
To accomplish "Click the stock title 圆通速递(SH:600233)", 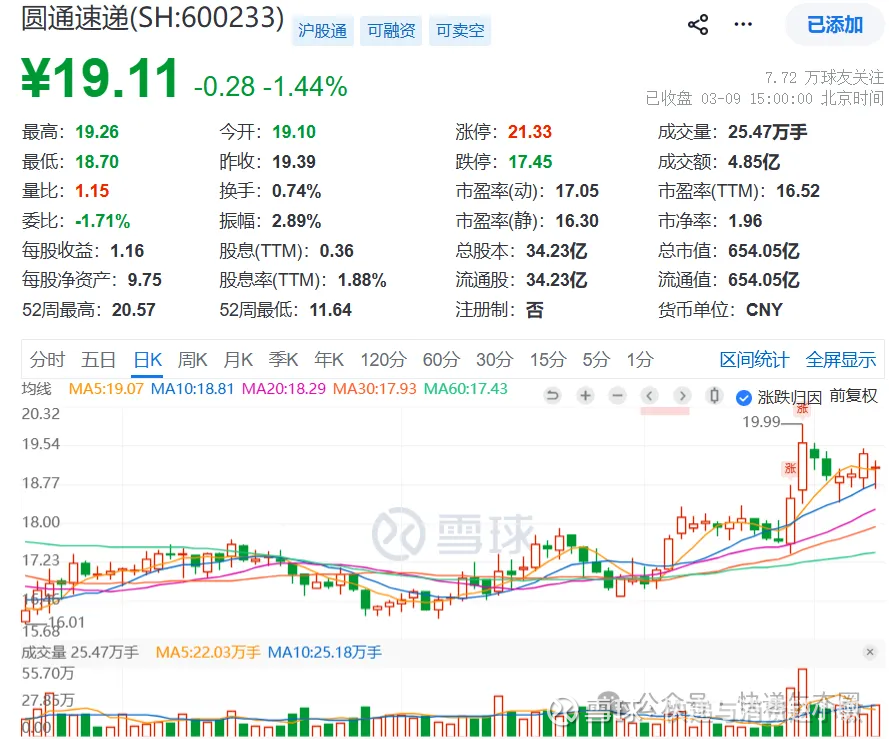I will pos(153,18).
